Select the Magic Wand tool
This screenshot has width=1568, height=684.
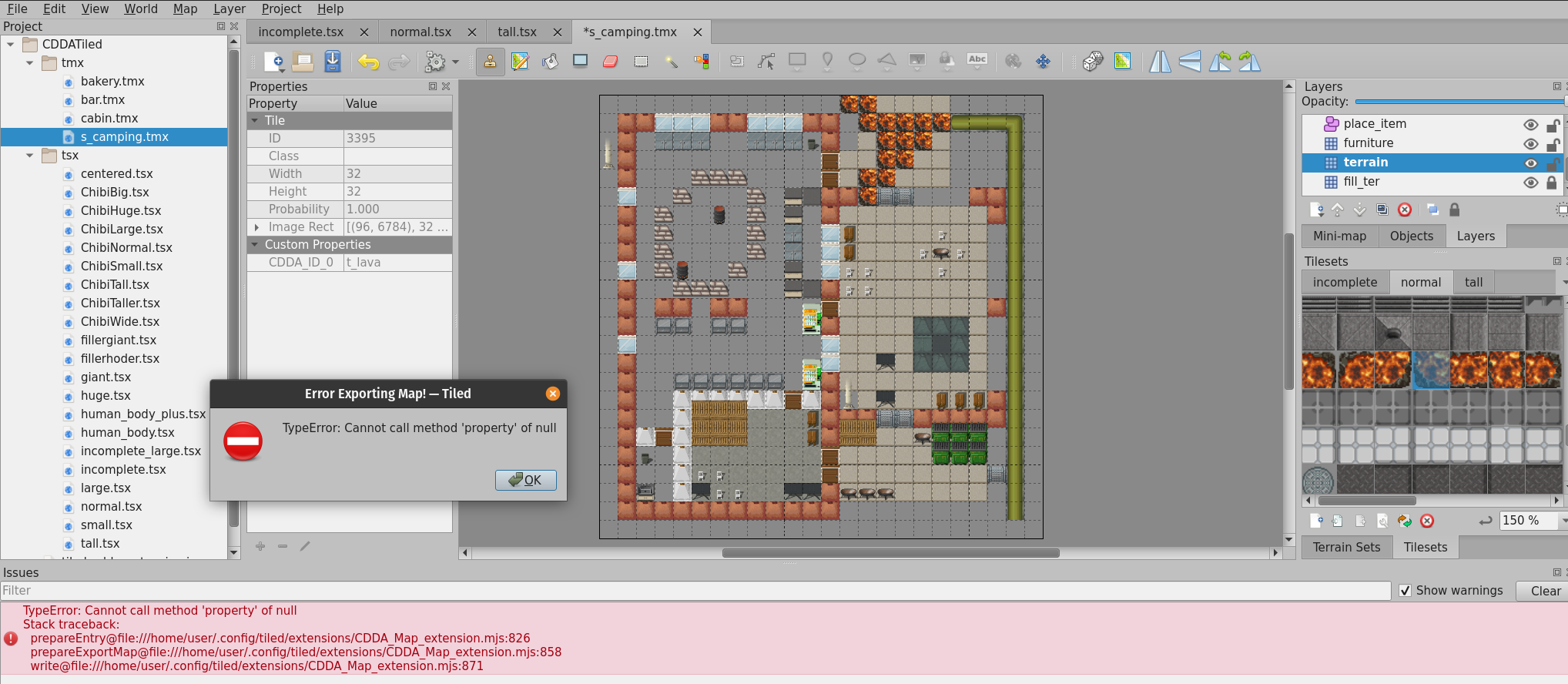671,62
